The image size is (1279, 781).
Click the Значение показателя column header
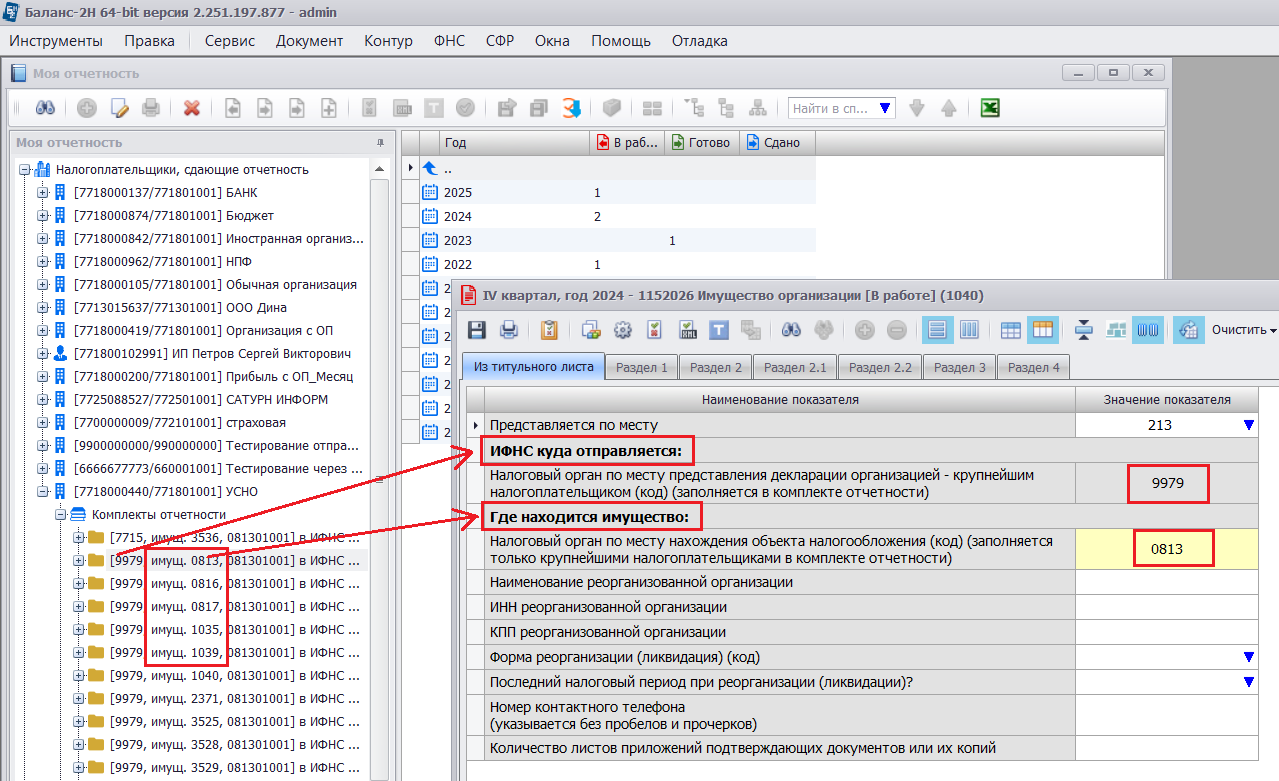tap(1166, 400)
